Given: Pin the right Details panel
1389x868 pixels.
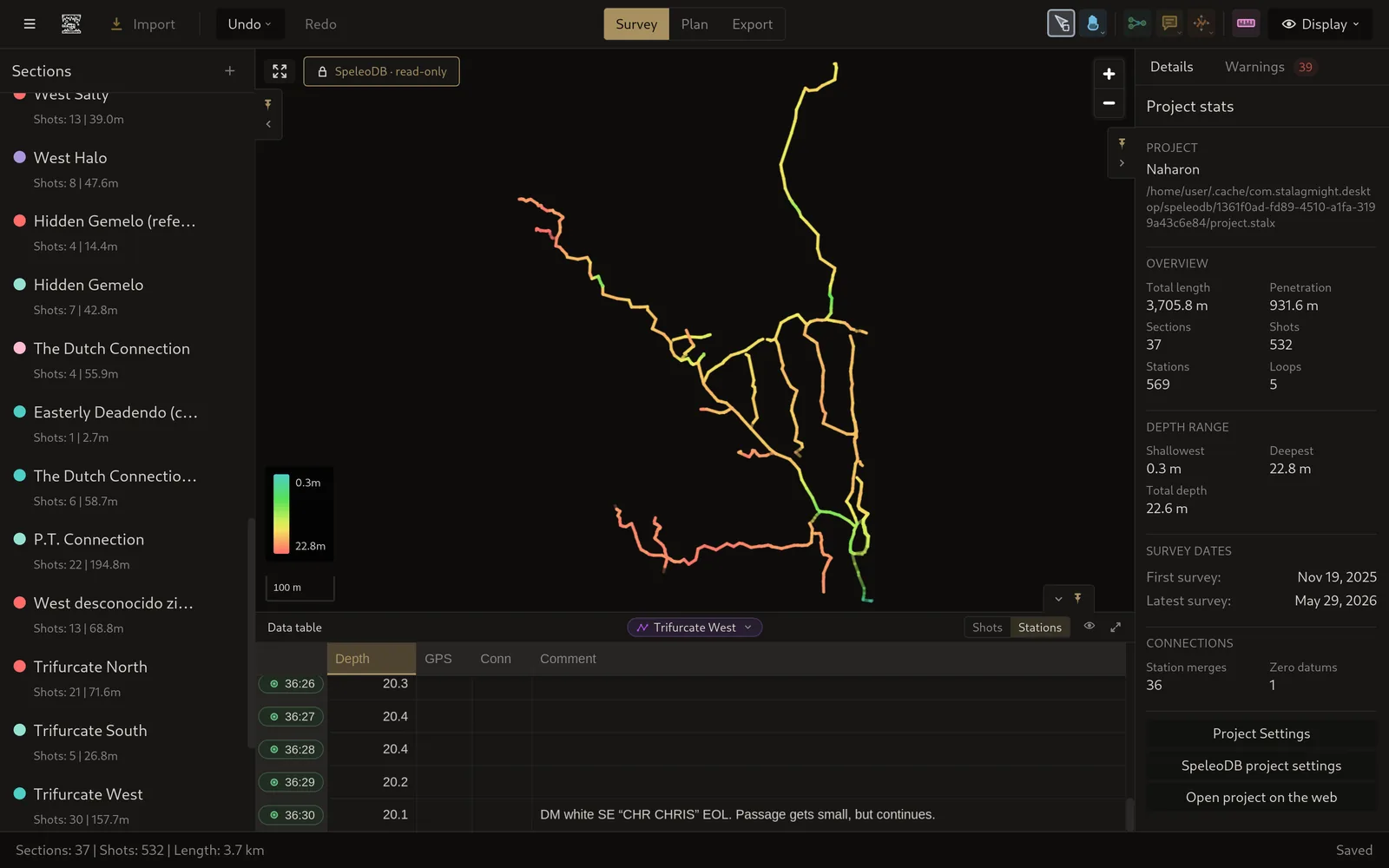Looking at the screenshot, I should (x=1122, y=143).
